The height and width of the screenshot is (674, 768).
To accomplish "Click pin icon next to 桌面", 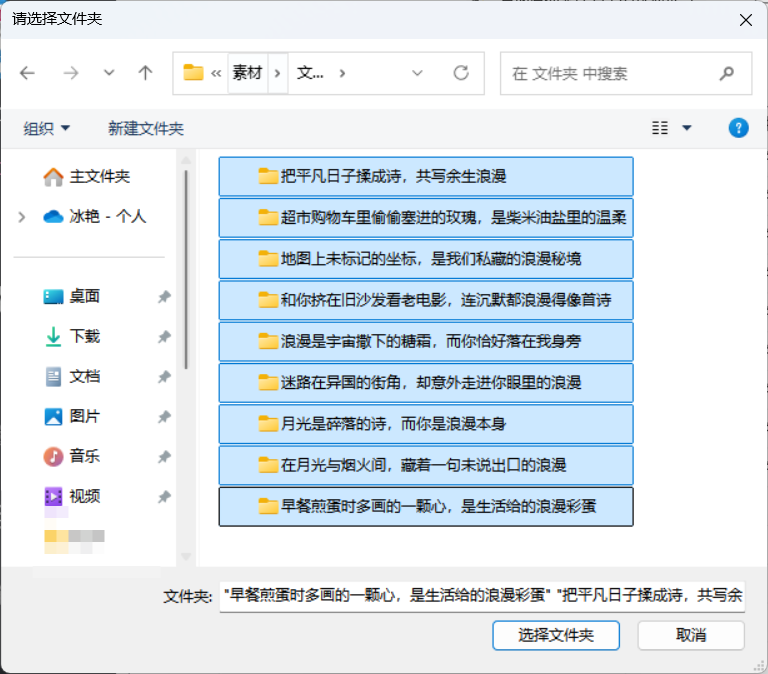I will coord(165,297).
